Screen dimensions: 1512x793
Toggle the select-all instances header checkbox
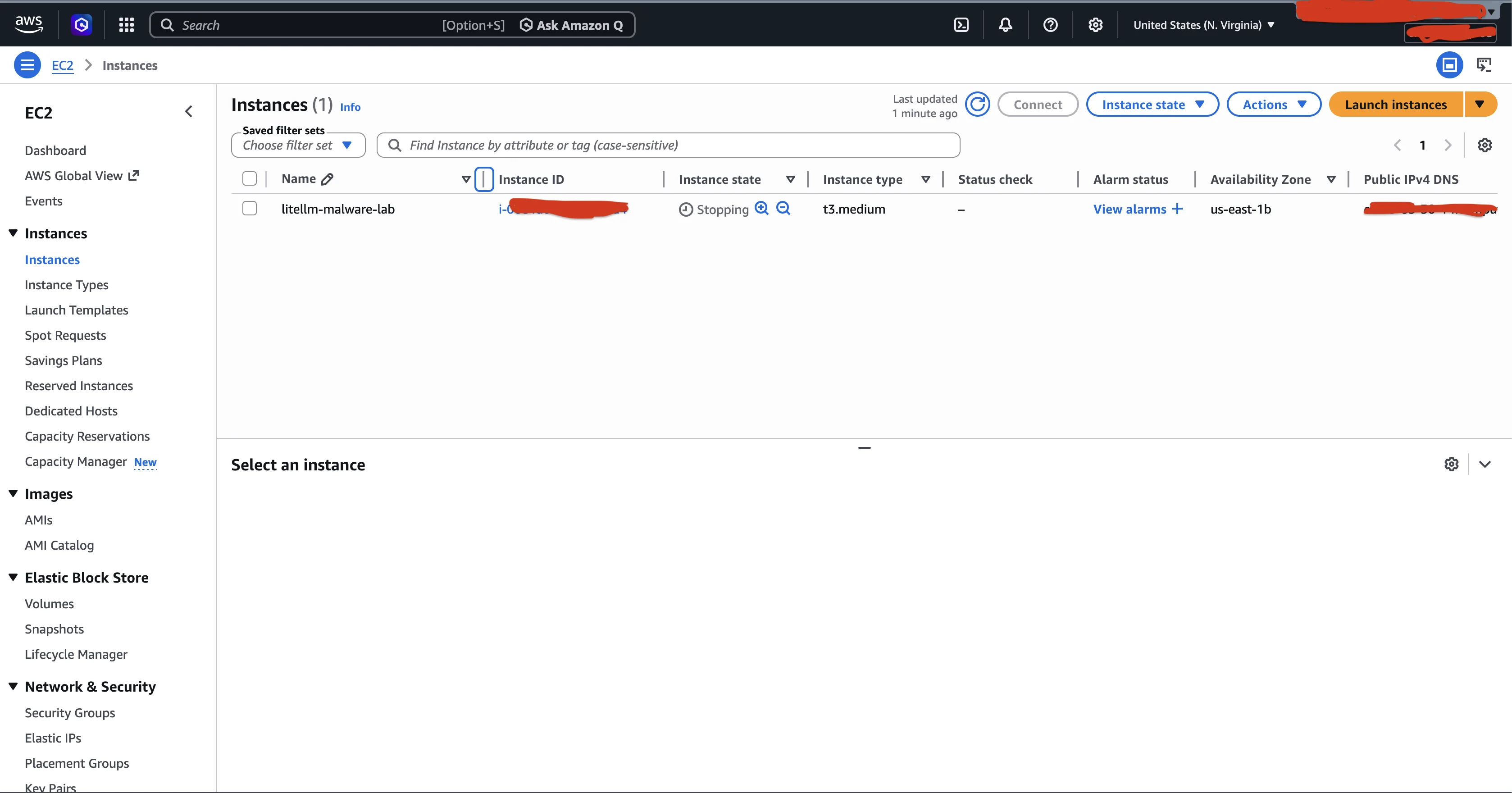(x=250, y=178)
